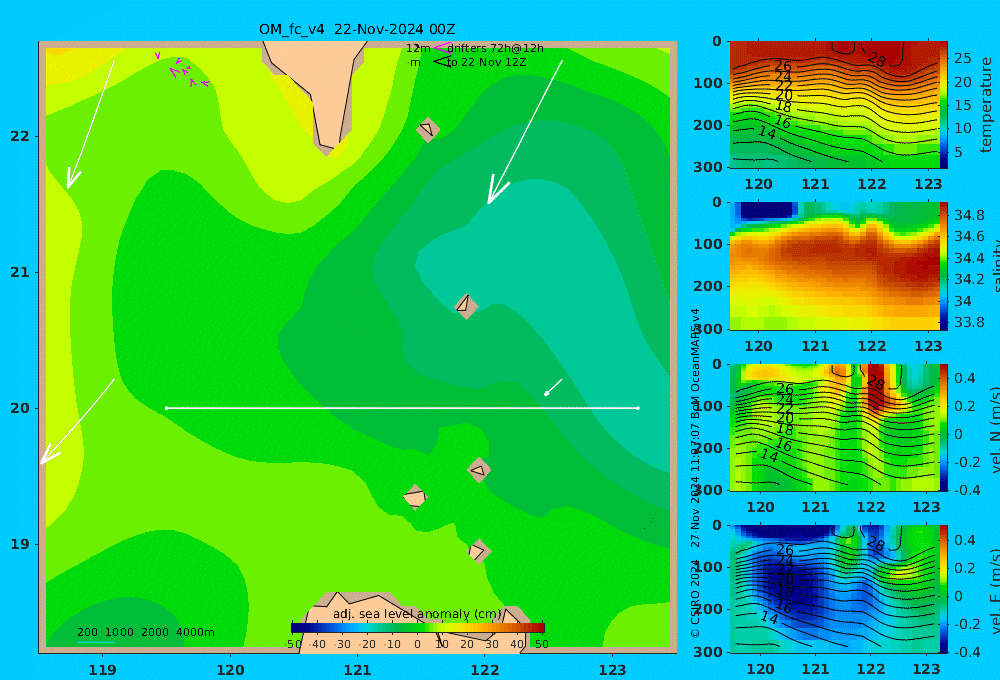Click the 0.4 tick on vel. N colorbar
1000x680 pixels.
click(x=964, y=378)
